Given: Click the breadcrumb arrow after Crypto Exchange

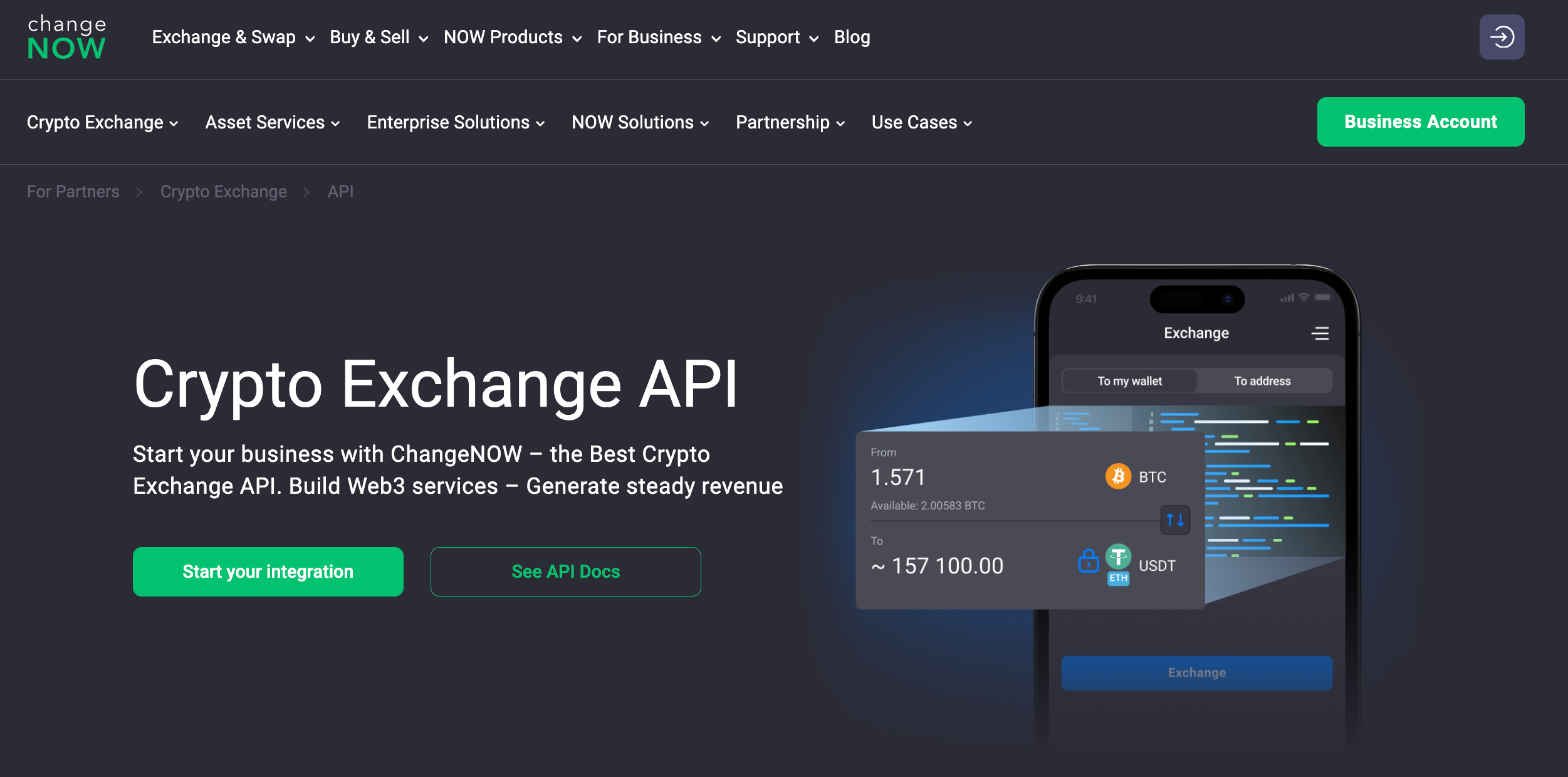Looking at the screenshot, I should point(306,192).
